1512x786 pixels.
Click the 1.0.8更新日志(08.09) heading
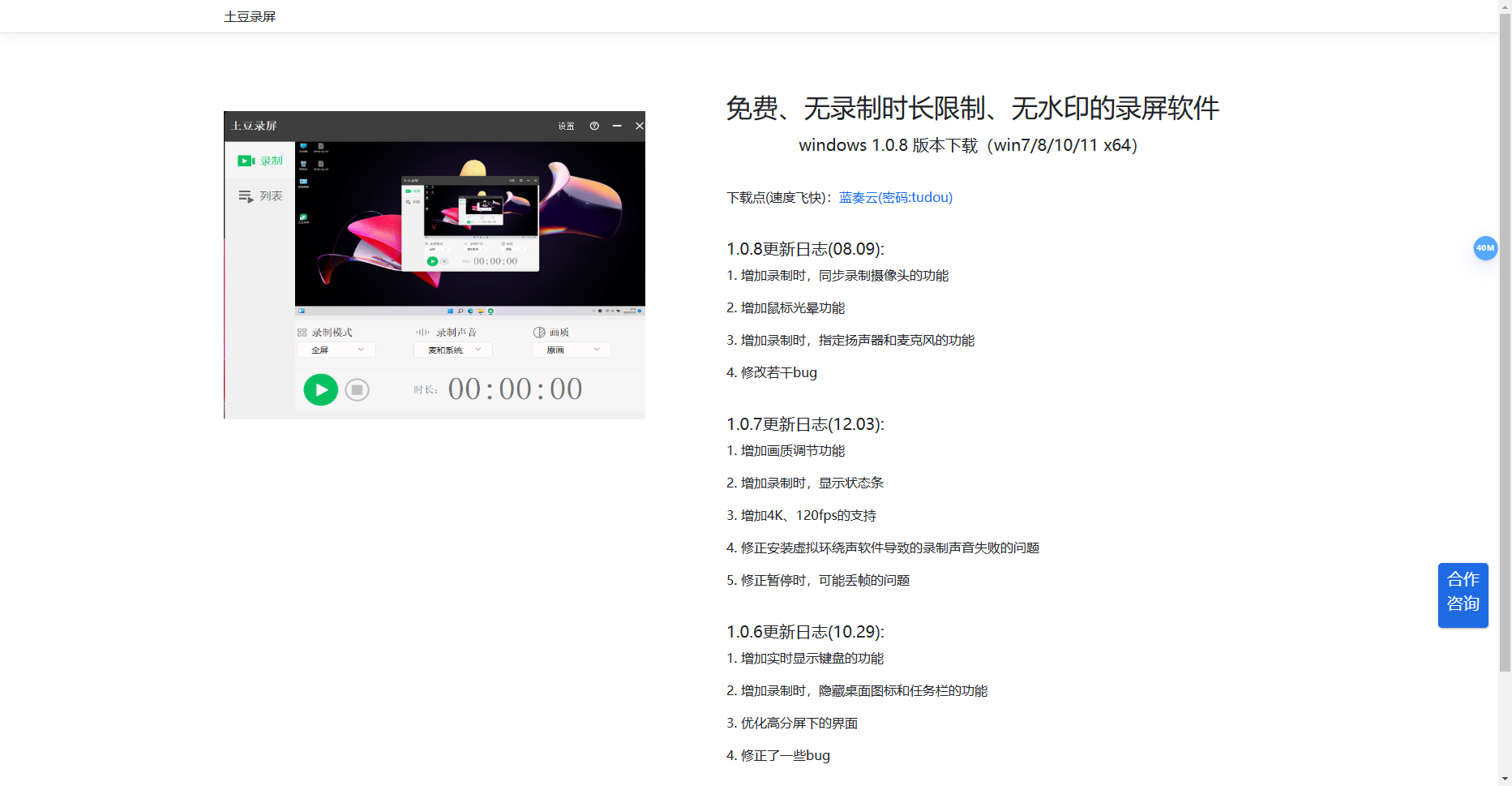(x=805, y=249)
